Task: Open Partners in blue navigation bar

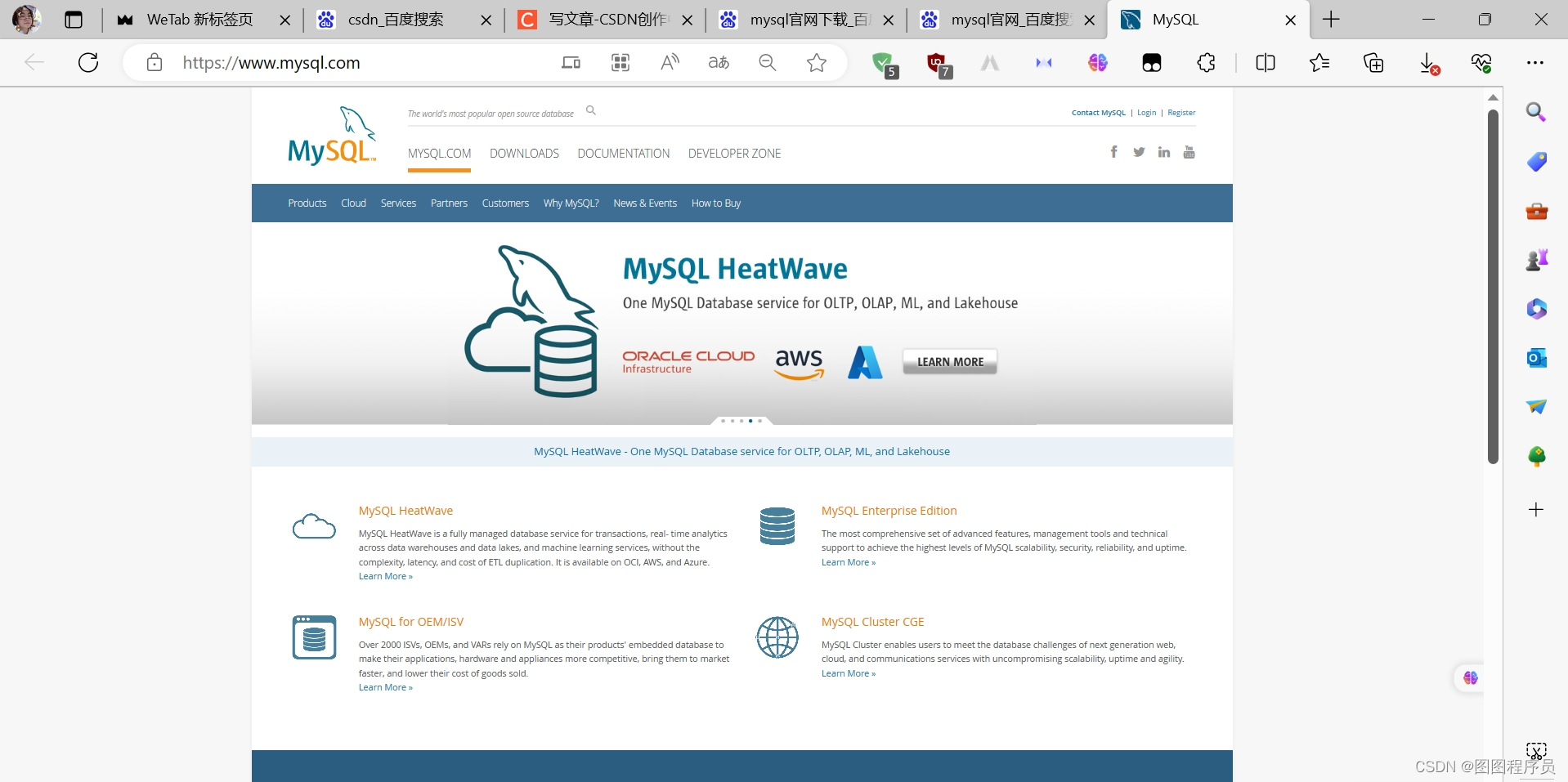Action: [449, 203]
